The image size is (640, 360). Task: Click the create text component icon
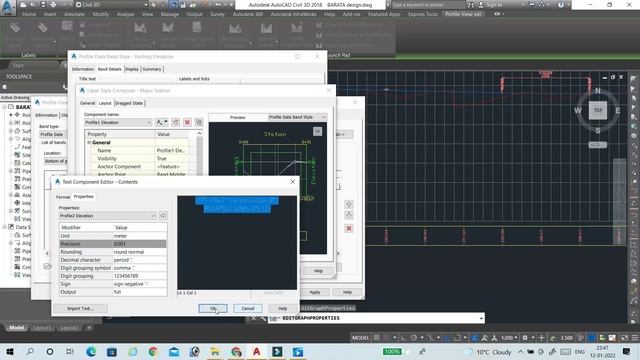pos(161,122)
